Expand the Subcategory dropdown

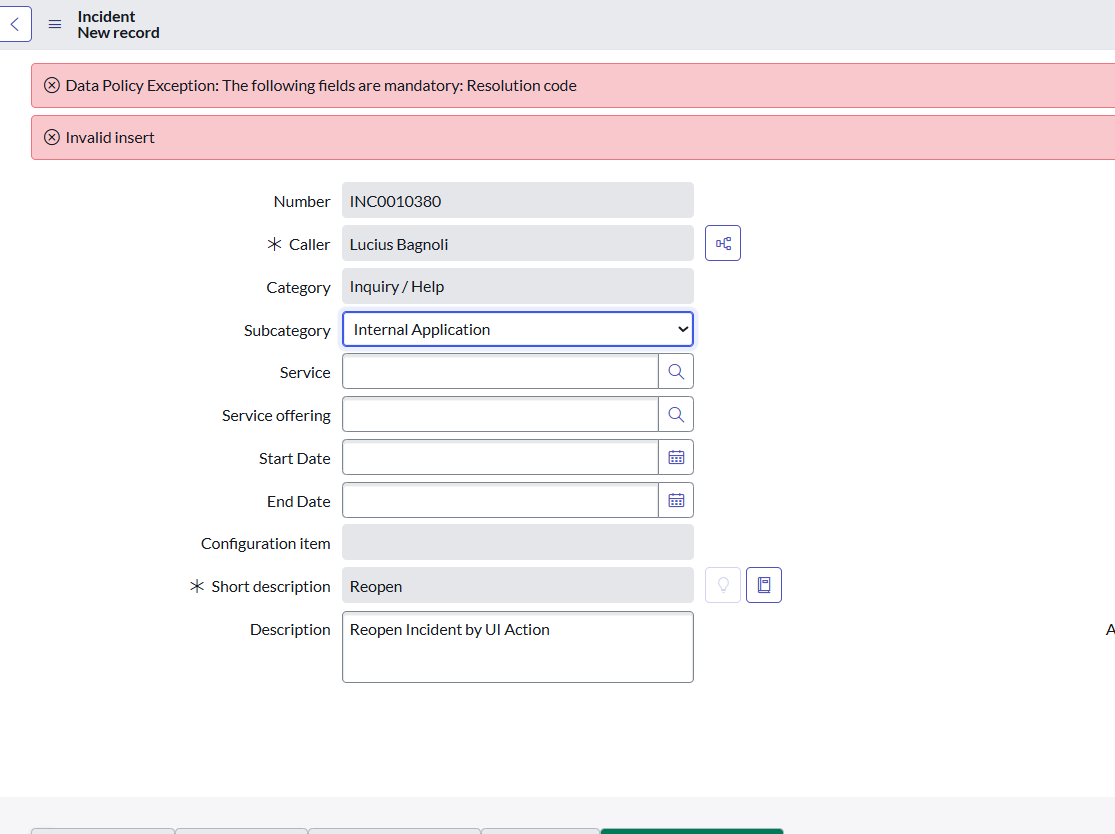point(518,329)
